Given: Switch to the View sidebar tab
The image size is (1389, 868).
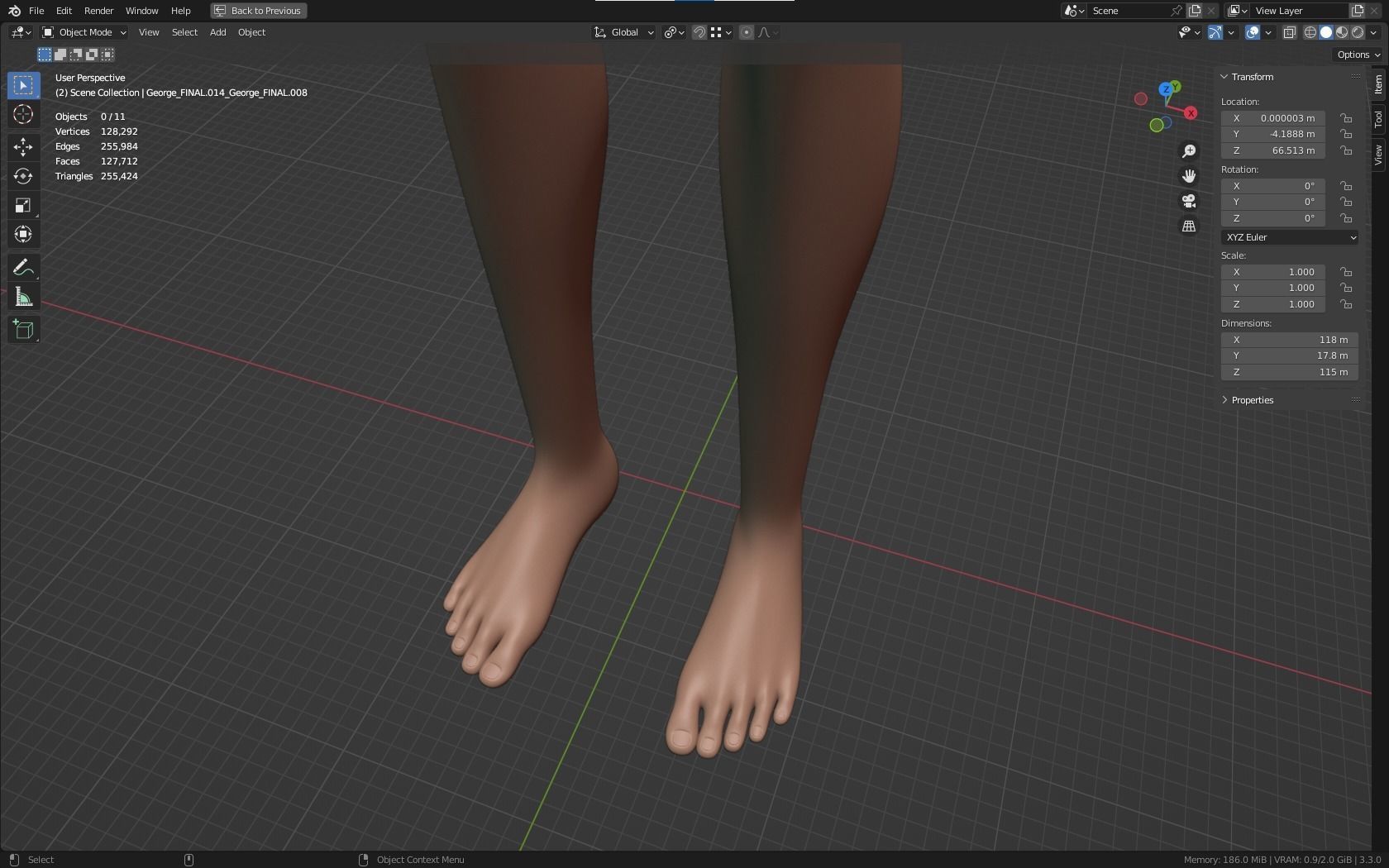Looking at the screenshot, I should click(1378, 155).
